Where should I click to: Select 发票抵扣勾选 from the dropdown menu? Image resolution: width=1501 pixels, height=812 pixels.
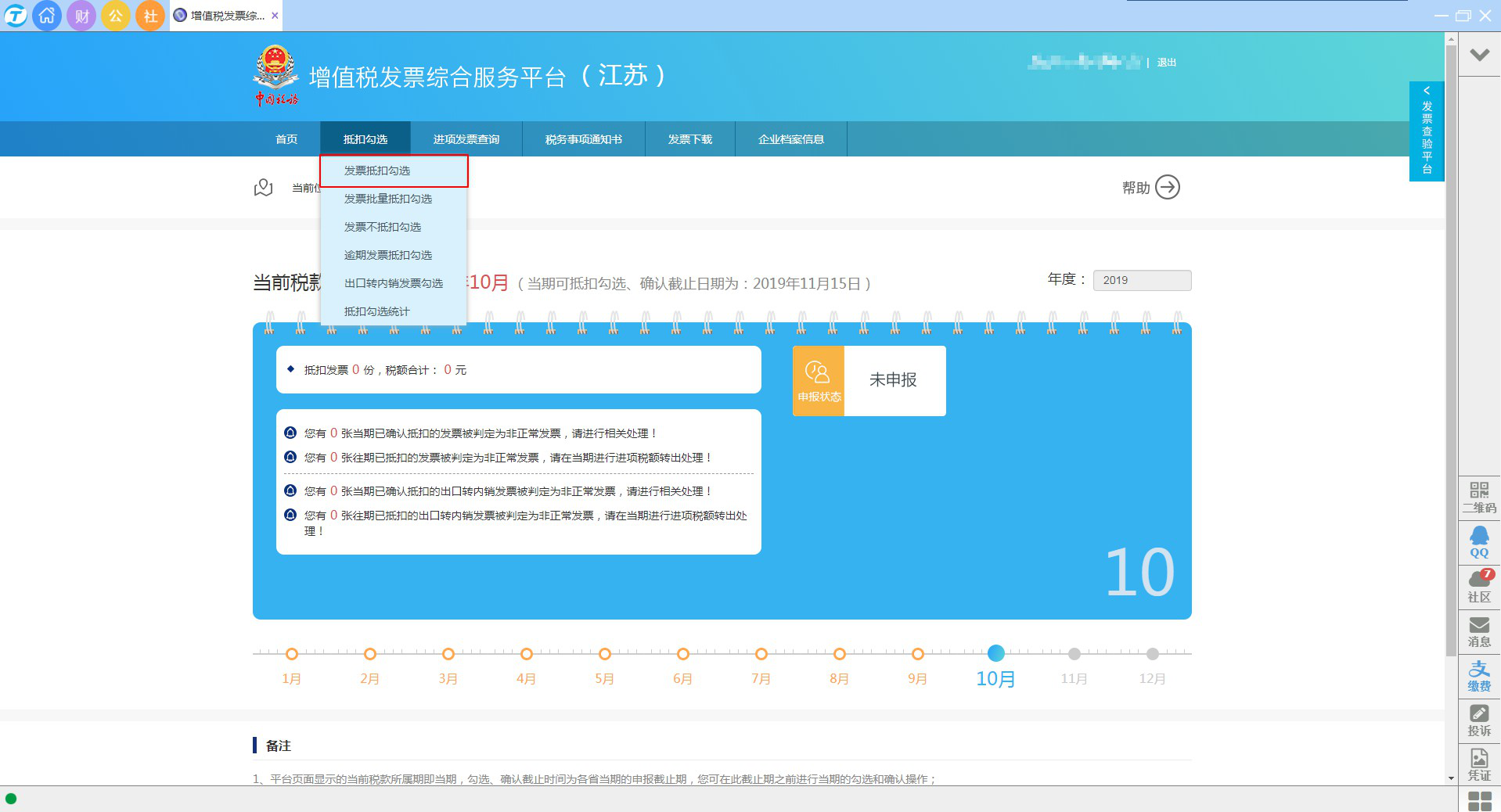point(377,171)
